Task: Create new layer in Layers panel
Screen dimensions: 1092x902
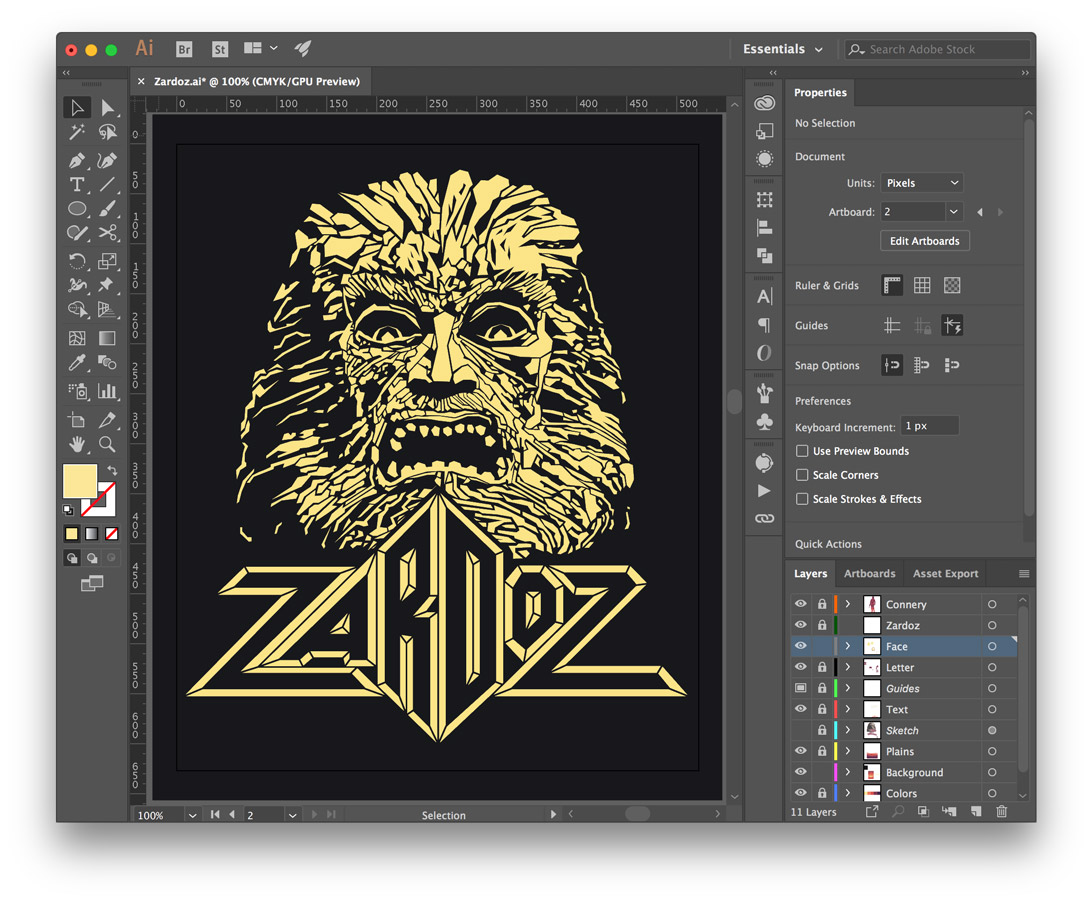Action: 976,811
